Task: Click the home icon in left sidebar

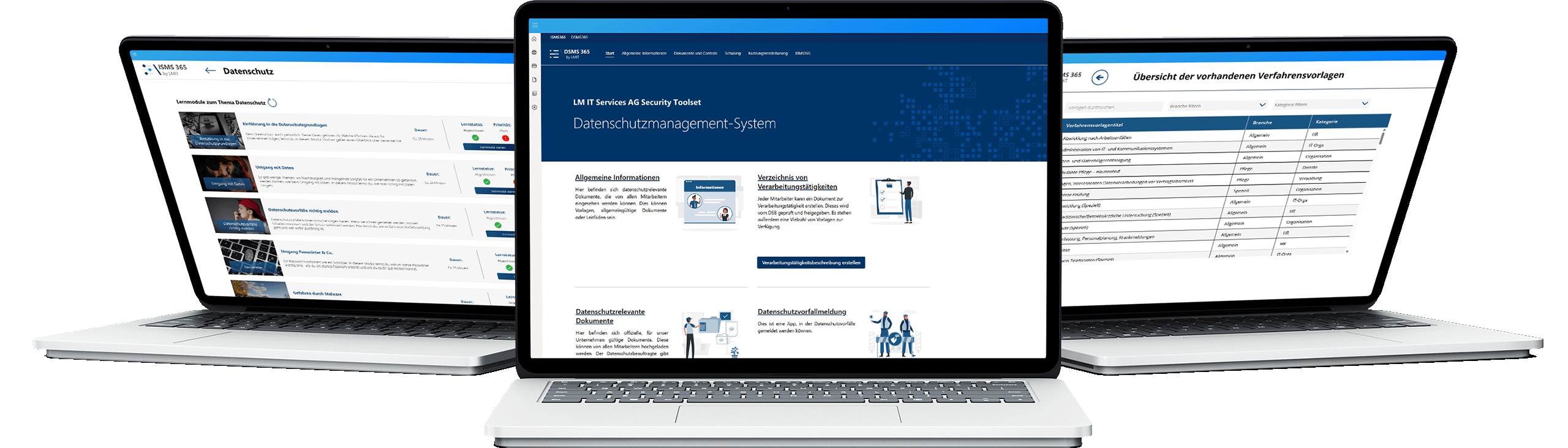Action: tap(534, 39)
